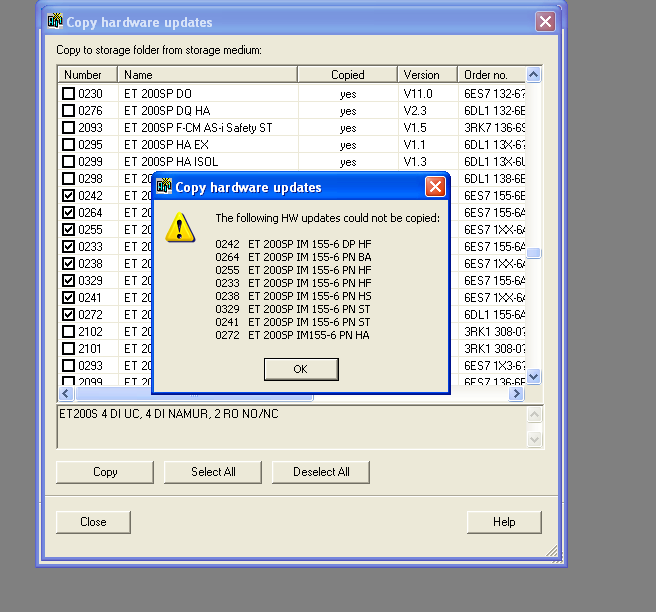Screen dimensions: 656x612
Task: Open Help for this dialog
Action: point(504,522)
